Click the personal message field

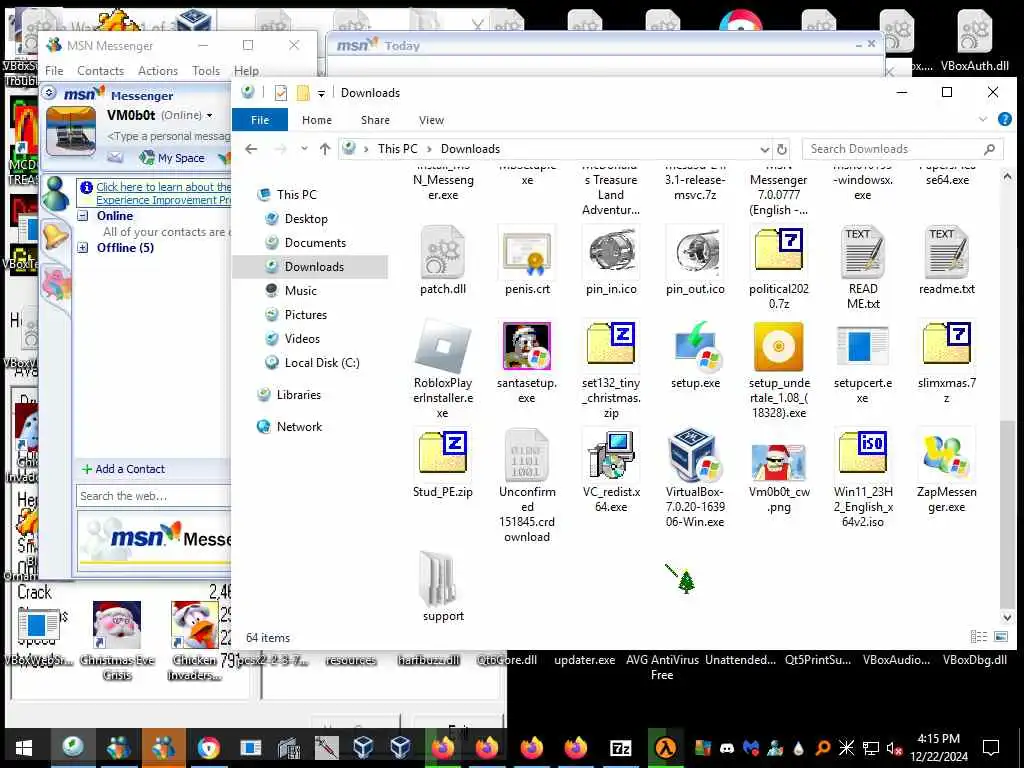coord(168,136)
